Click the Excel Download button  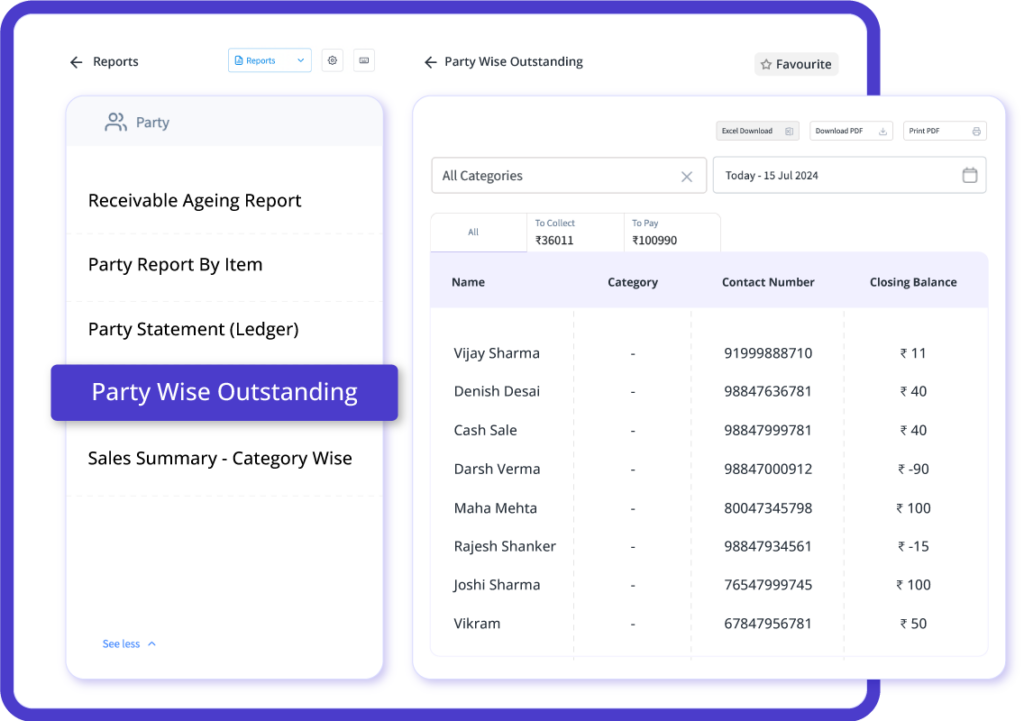click(x=757, y=131)
